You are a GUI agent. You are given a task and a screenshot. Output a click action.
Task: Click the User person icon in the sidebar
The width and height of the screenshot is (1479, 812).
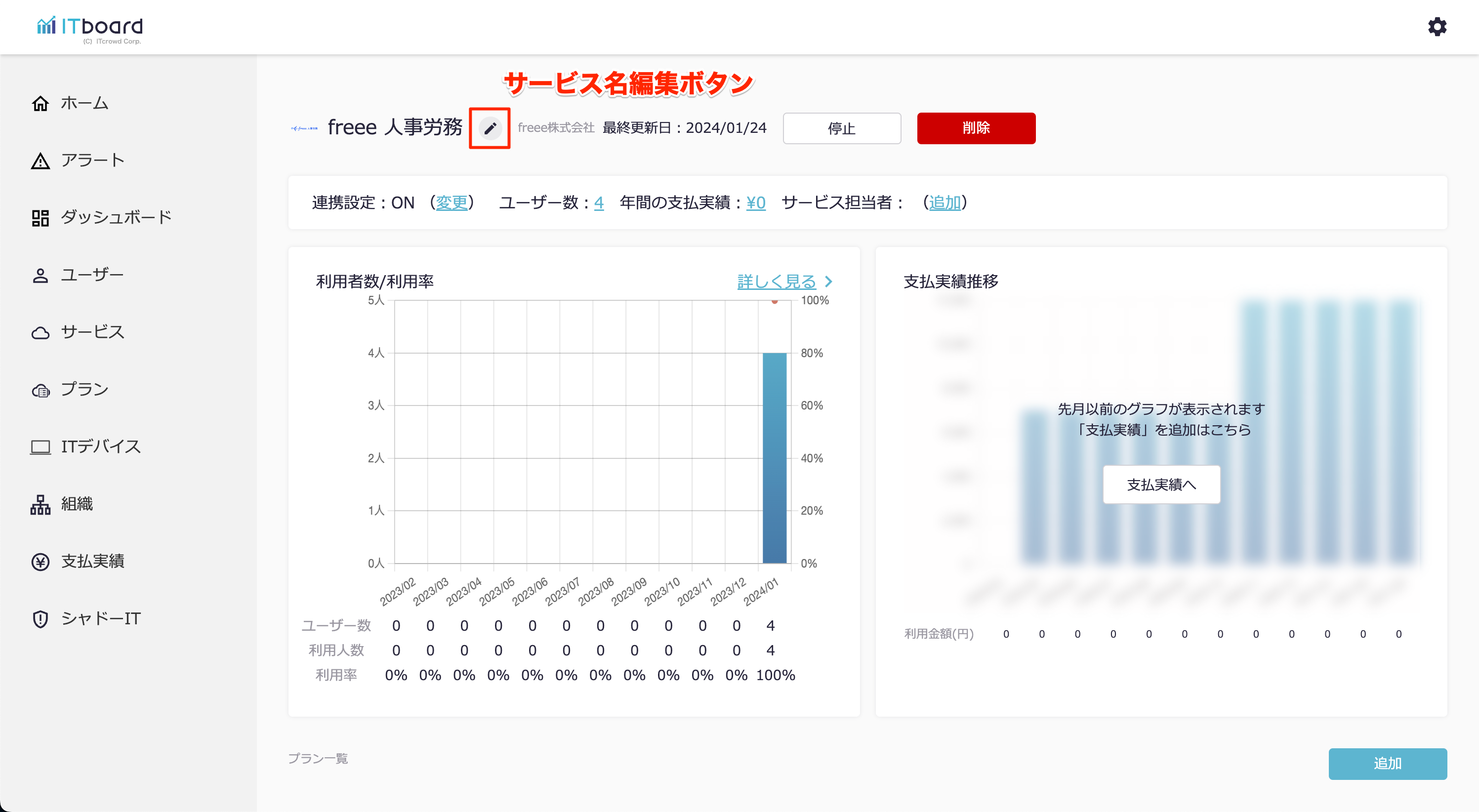pos(40,275)
